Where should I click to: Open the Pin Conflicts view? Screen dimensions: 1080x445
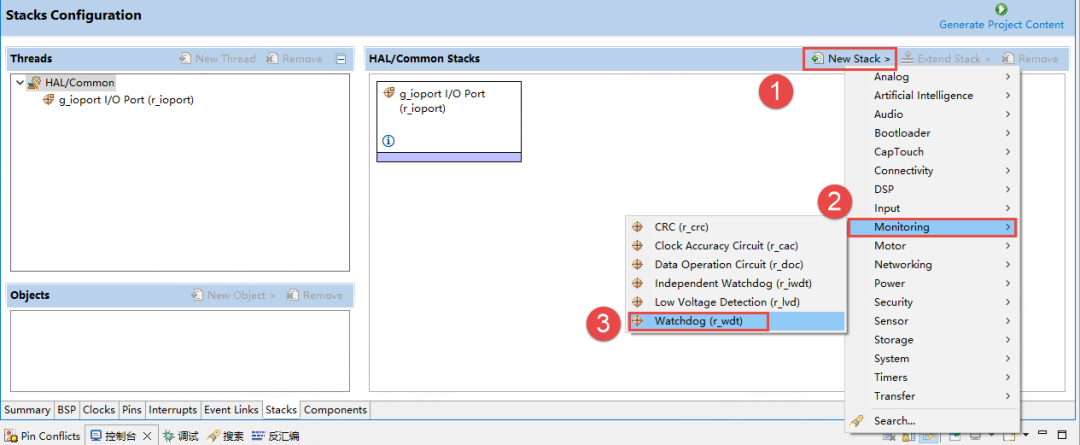[42, 436]
